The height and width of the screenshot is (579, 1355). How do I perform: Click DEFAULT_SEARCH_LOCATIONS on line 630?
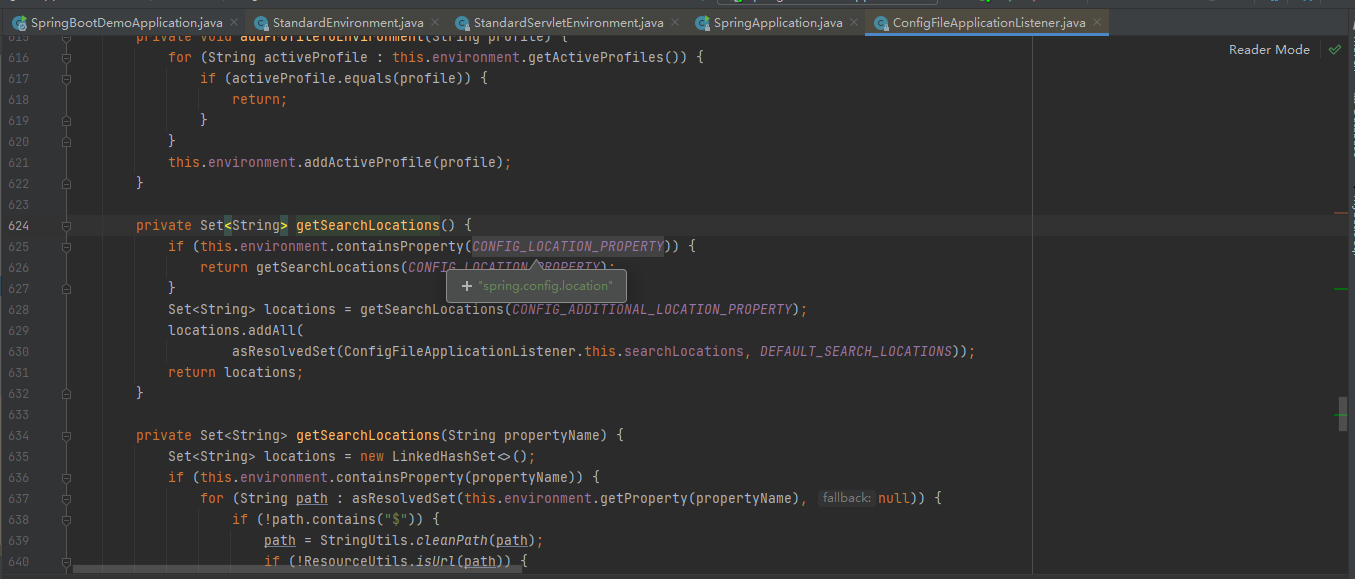click(x=855, y=351)
